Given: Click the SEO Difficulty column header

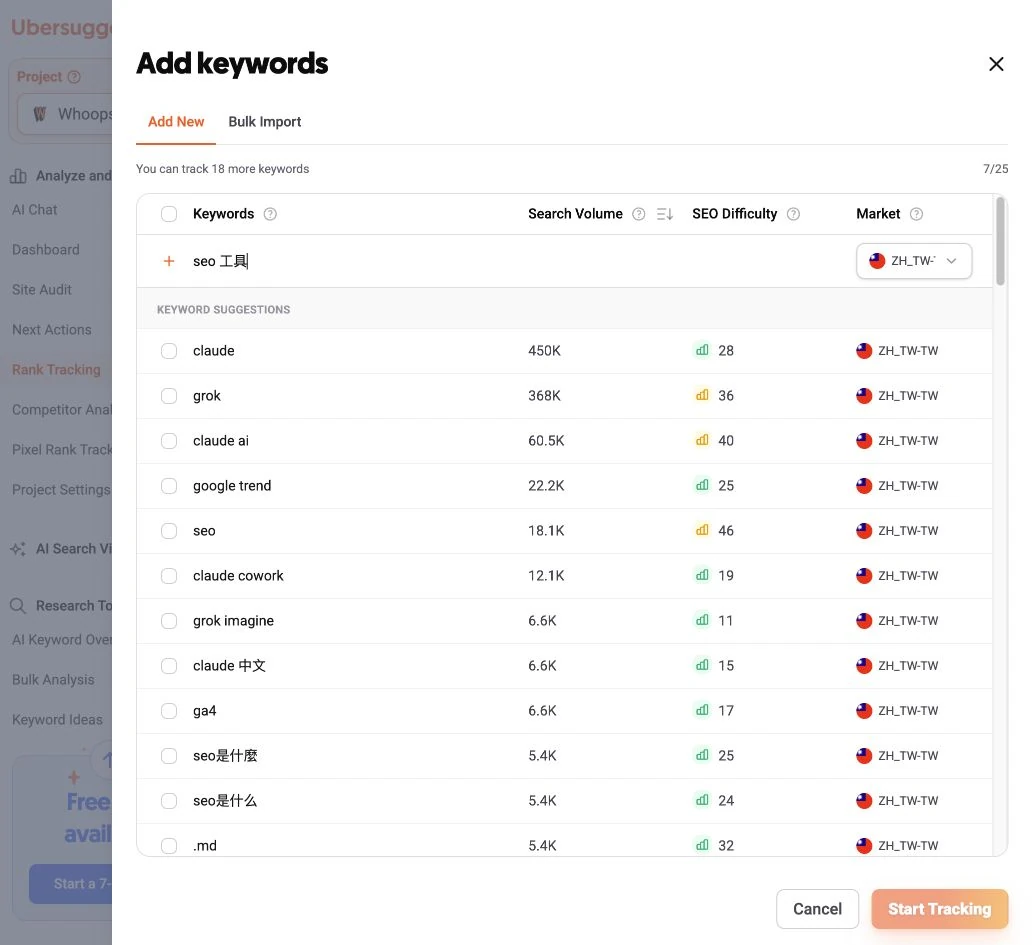Looking at the screenshot, I should 735,214.
